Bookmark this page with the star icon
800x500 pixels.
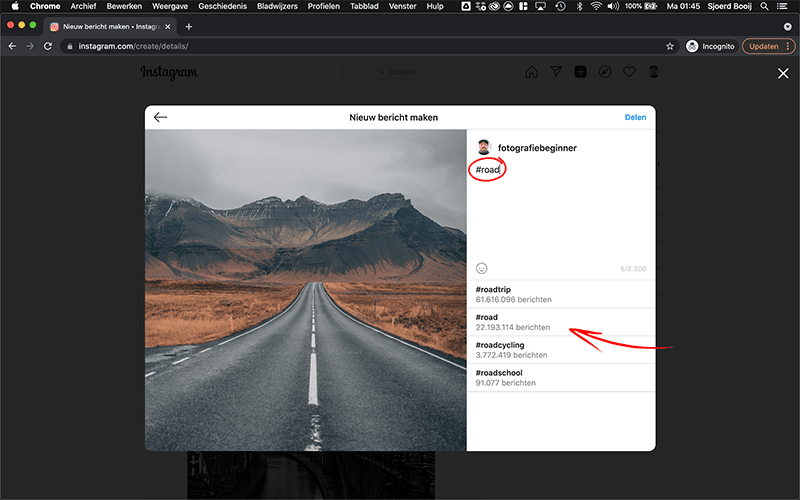pyautogui.click(x=670, y=46)
